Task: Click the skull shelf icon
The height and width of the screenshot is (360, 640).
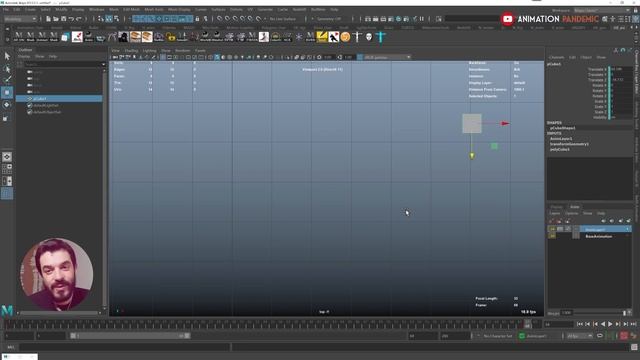Action: tap(369, 37)
